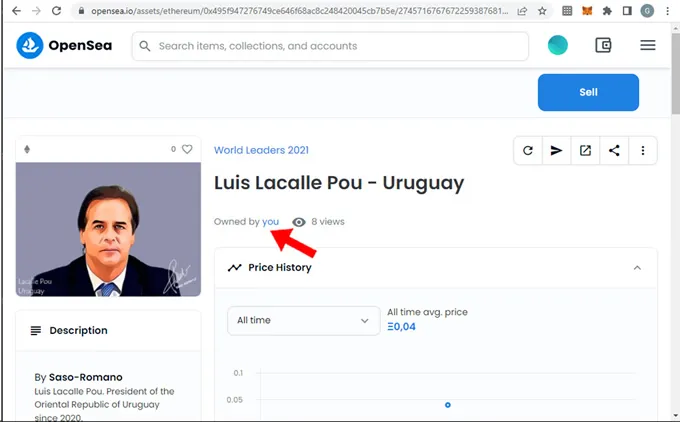
Task: Open the external link icon for the item
Action: click(586, 151)
